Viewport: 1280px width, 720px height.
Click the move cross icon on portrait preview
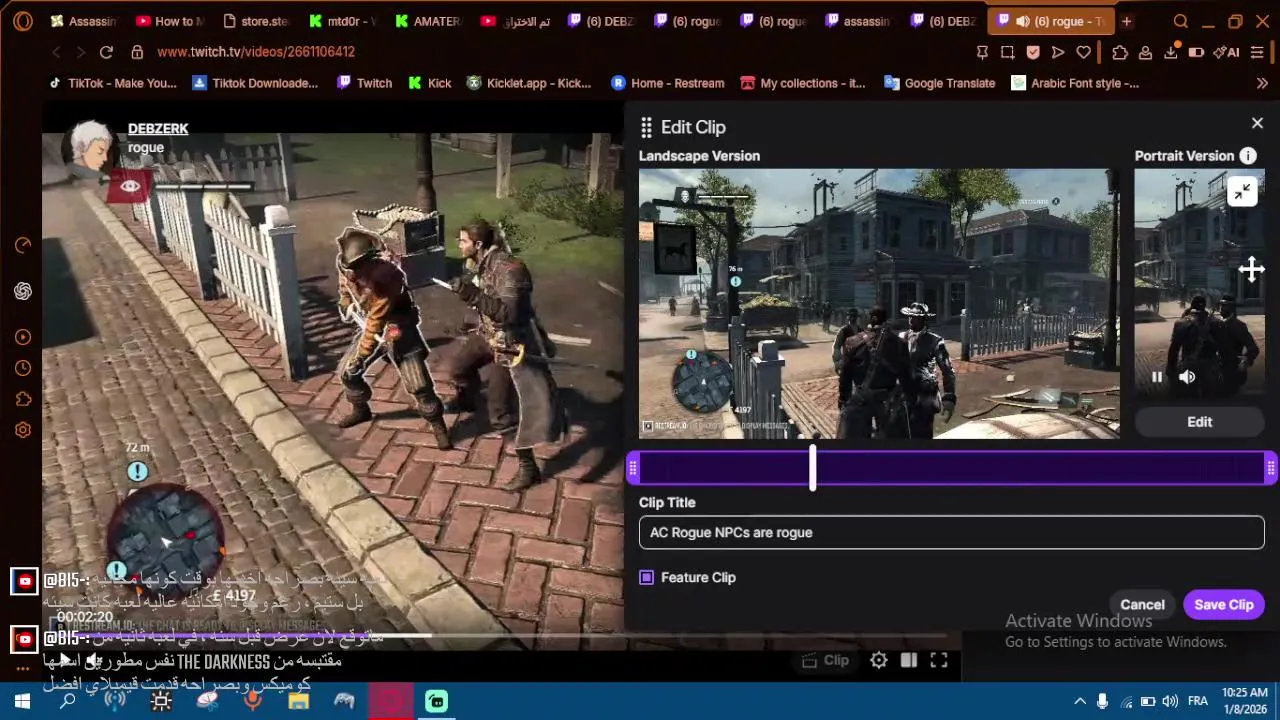click(1251, 269)
